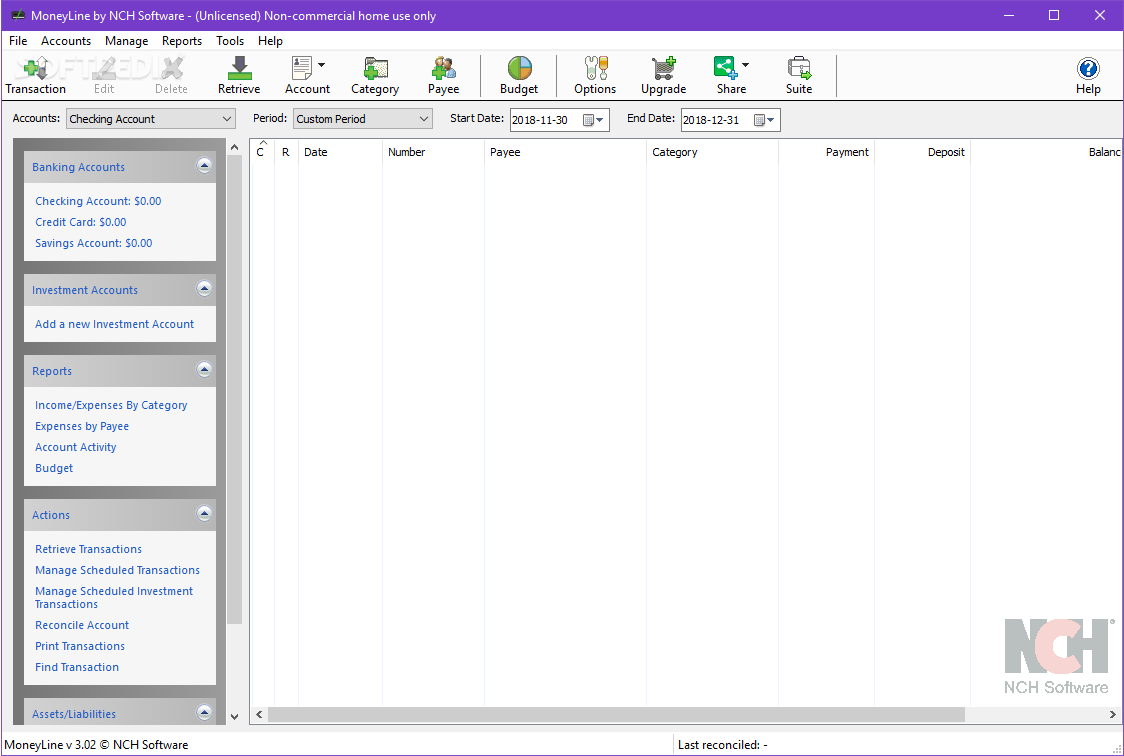This screenshot has height=756, width=1124.
Task: Click Reconcile Account action link
Action: click(x=82, y=625)
